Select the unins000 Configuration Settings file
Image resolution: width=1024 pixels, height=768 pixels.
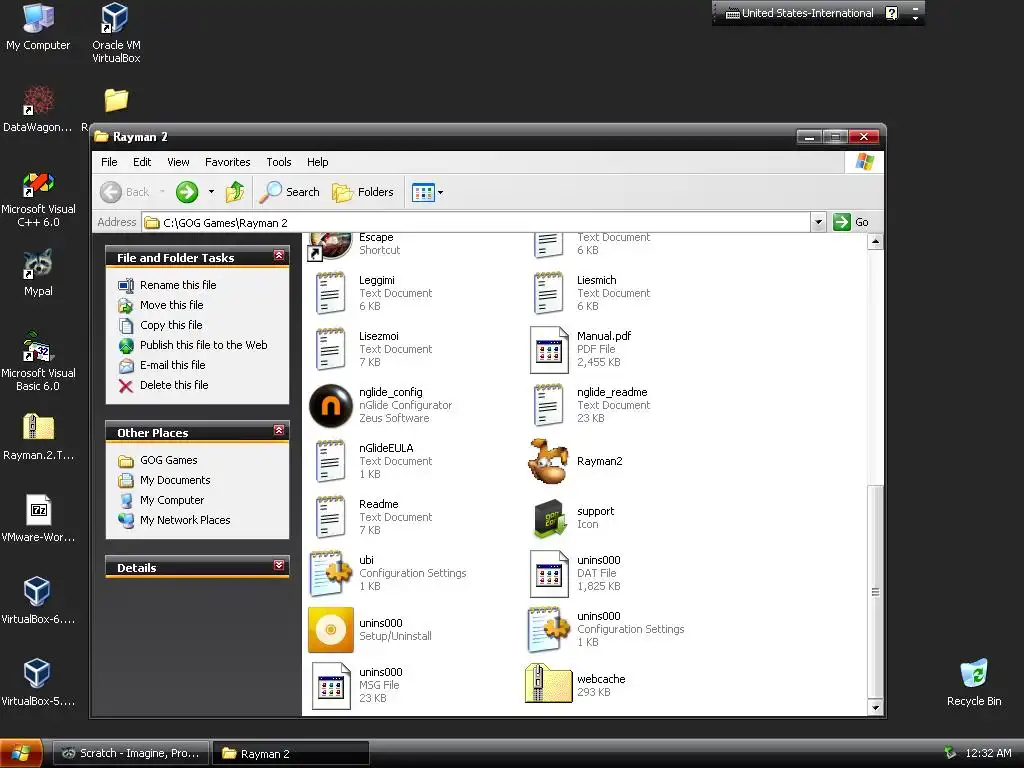pos(548,630)
